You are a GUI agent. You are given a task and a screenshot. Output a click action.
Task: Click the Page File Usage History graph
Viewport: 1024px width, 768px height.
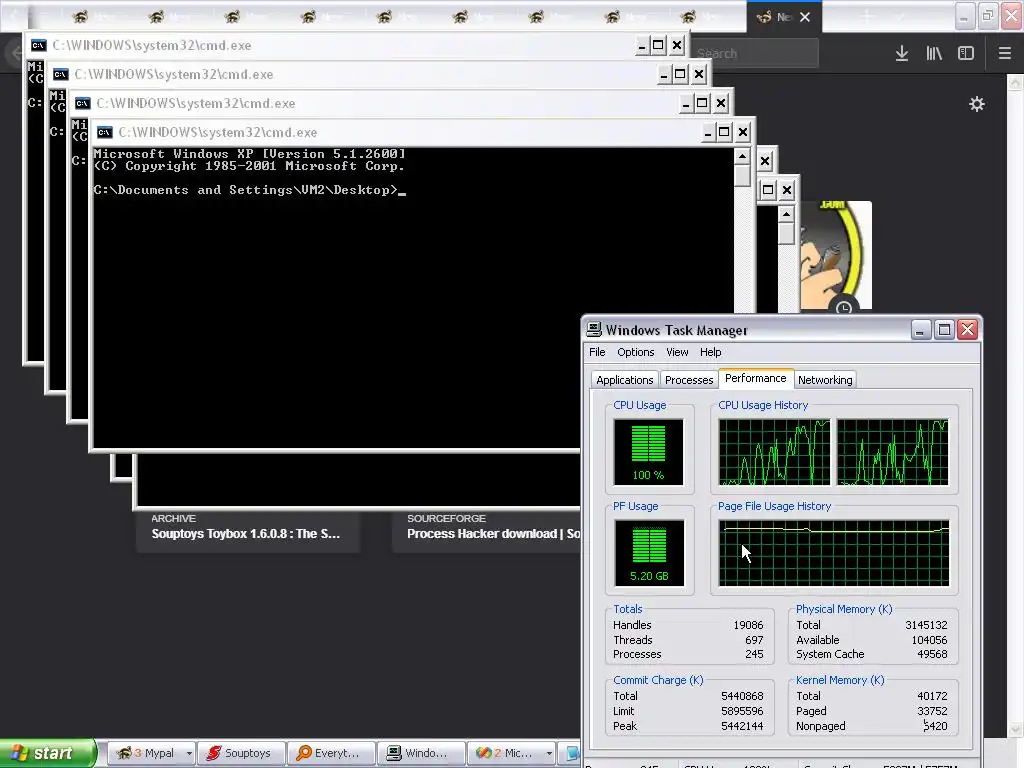834,553
